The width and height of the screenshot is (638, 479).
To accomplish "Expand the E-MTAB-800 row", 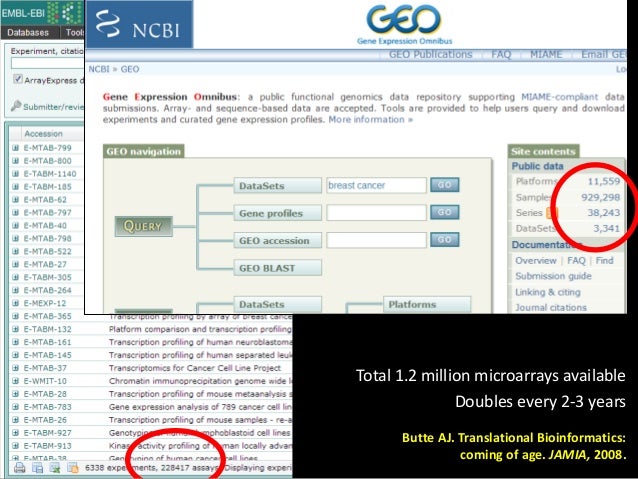I will (15, 161).
